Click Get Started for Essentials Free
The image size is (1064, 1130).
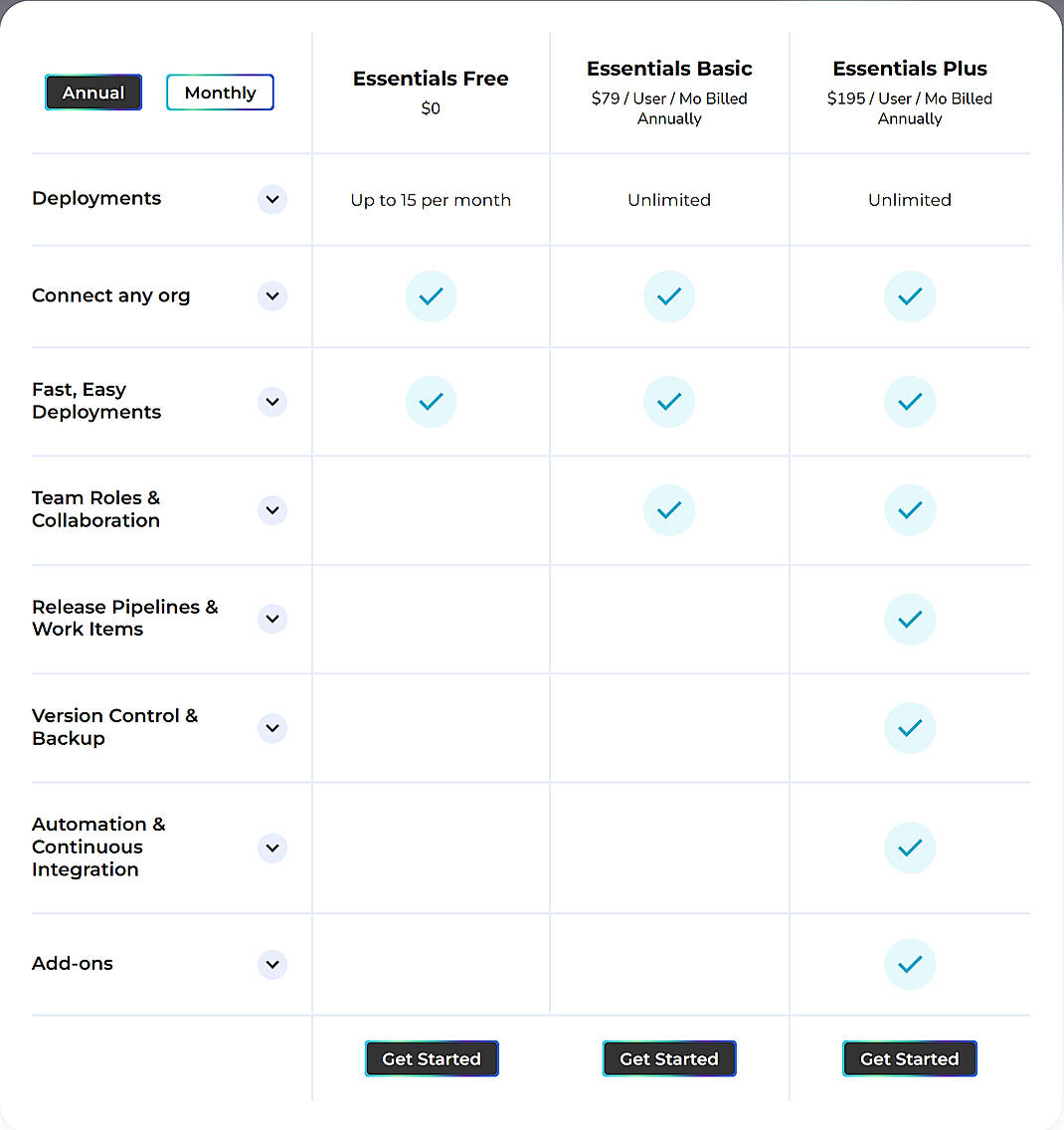point(431,1058)
